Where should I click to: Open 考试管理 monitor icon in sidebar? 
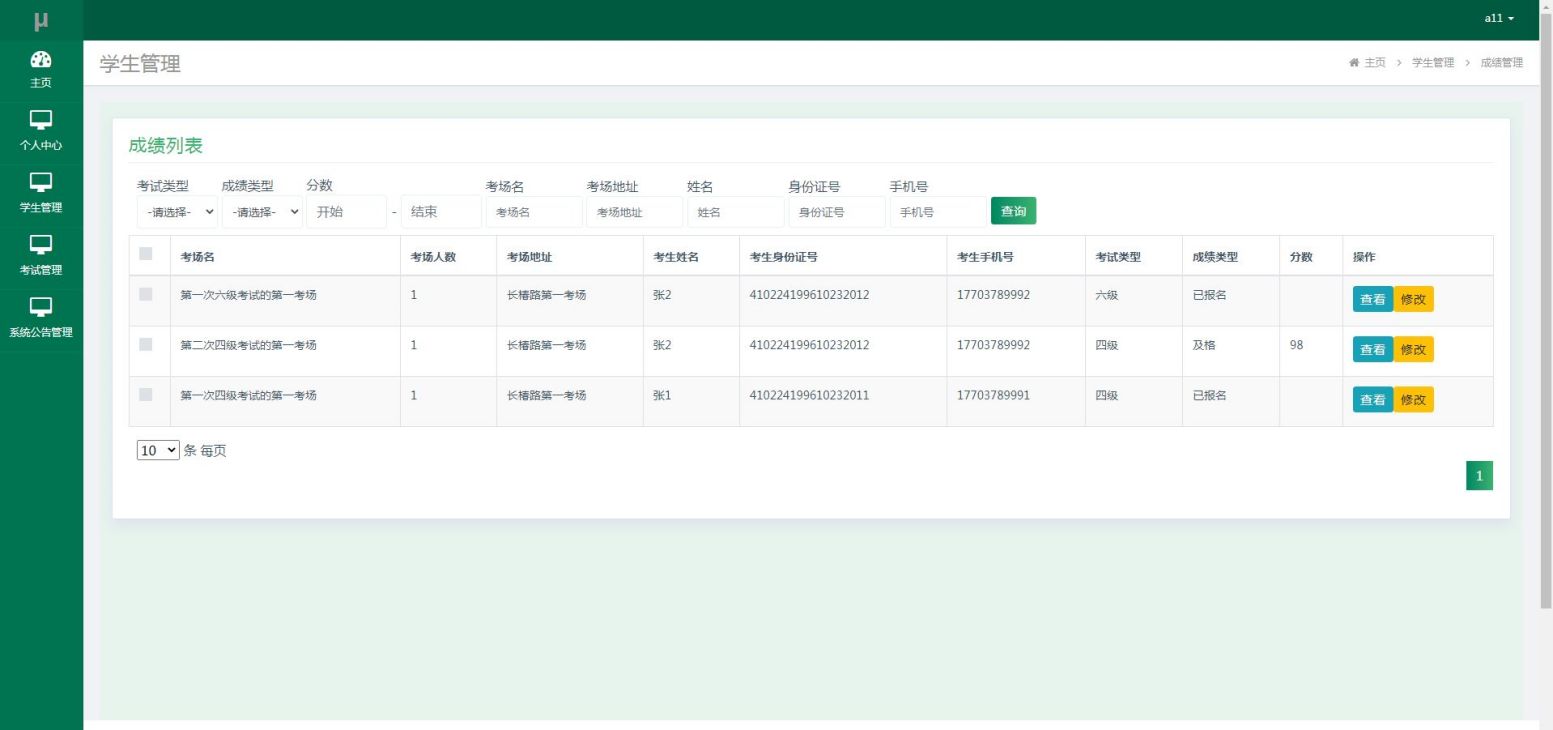(x=41, y=245)
